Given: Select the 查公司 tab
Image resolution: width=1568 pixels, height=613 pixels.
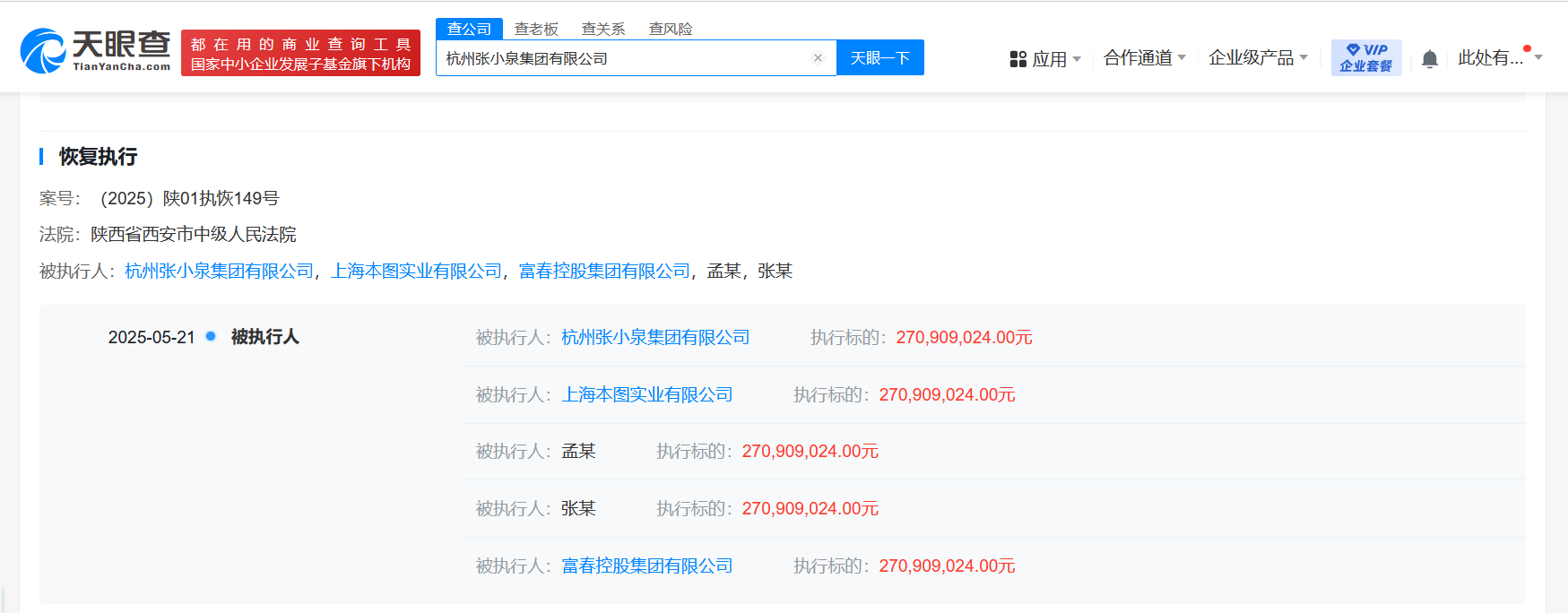Looking at the screenshot, I should pyautogui.click(x=469, y=29).
